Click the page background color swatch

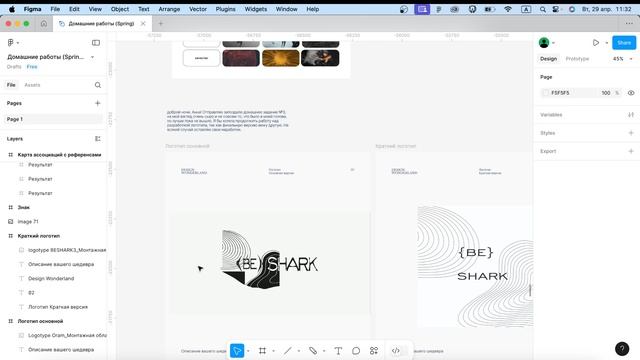pyautogui.click(x=545, y=93)
